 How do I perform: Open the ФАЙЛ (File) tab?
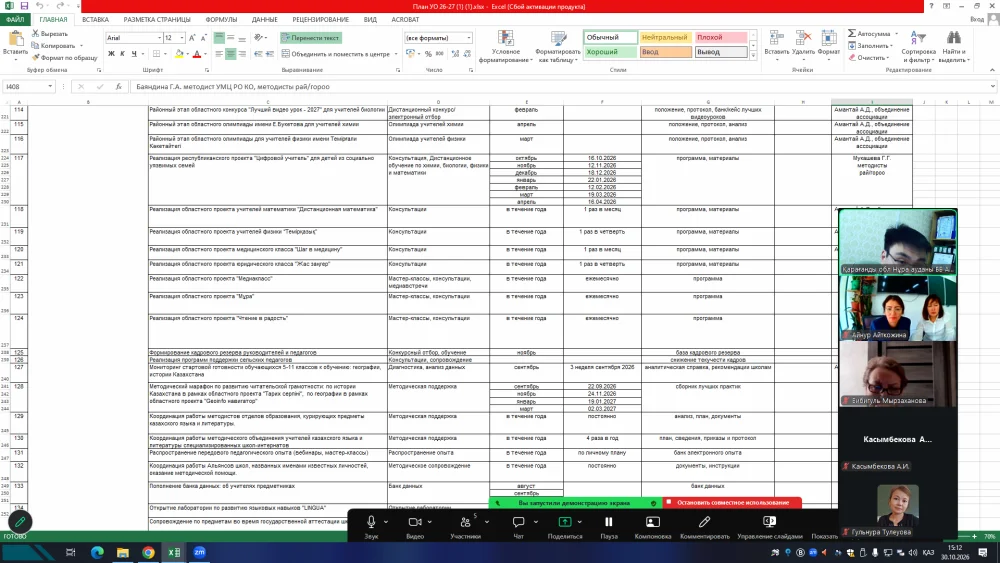click(x=15, y=19)
